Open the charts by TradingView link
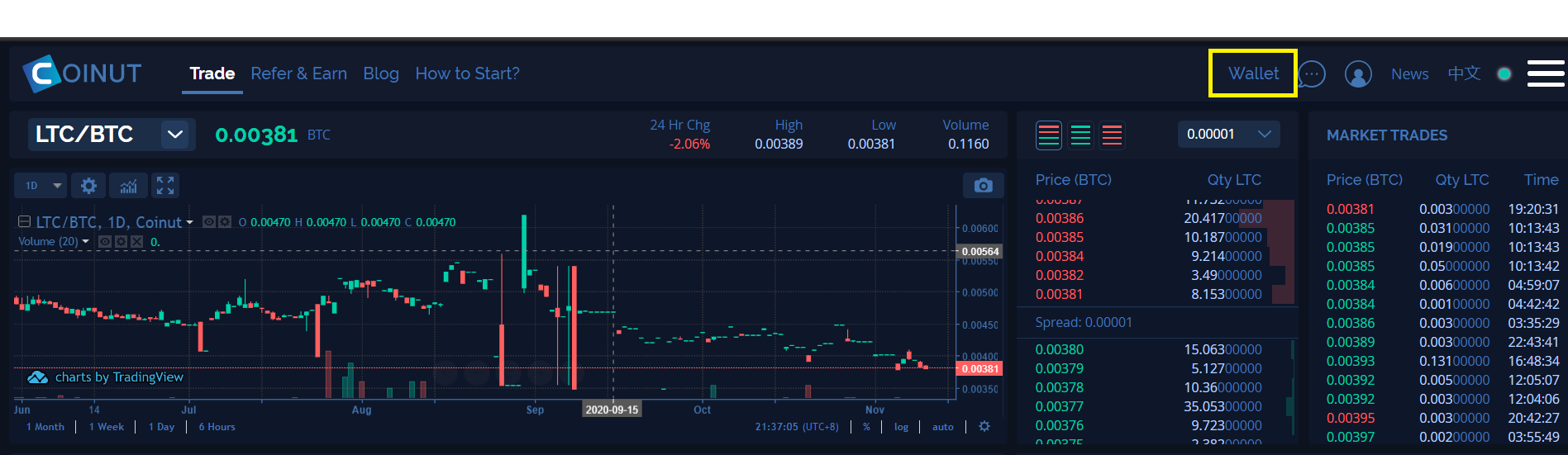The image size is (1568, 455). click(x=105, y=377)
